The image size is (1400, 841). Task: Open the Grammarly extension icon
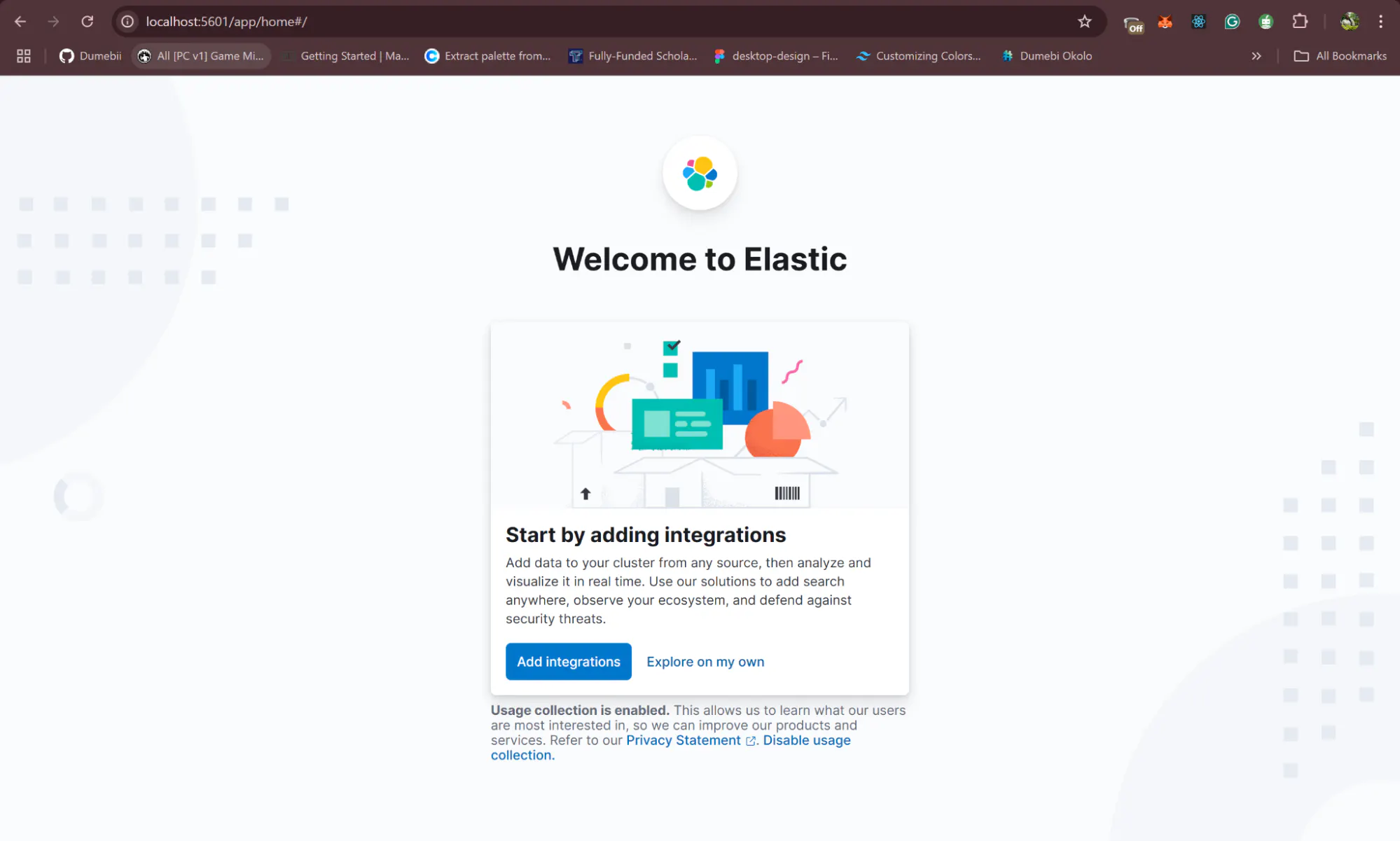(x=1232, y=22)
